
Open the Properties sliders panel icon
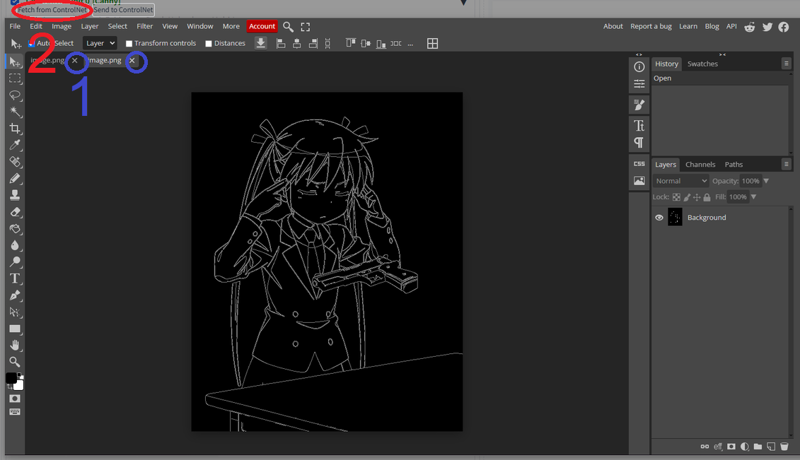click(x=639, y=84)
